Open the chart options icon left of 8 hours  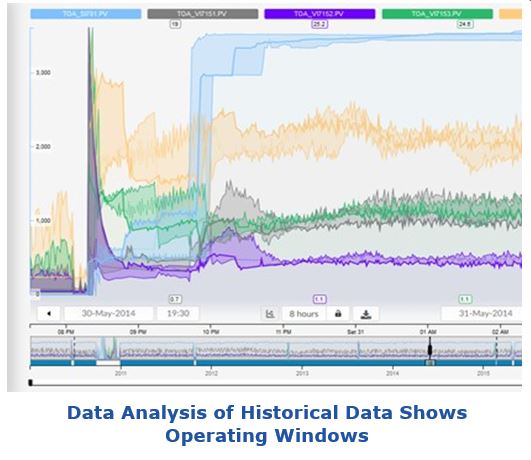(x=270, y=314)
